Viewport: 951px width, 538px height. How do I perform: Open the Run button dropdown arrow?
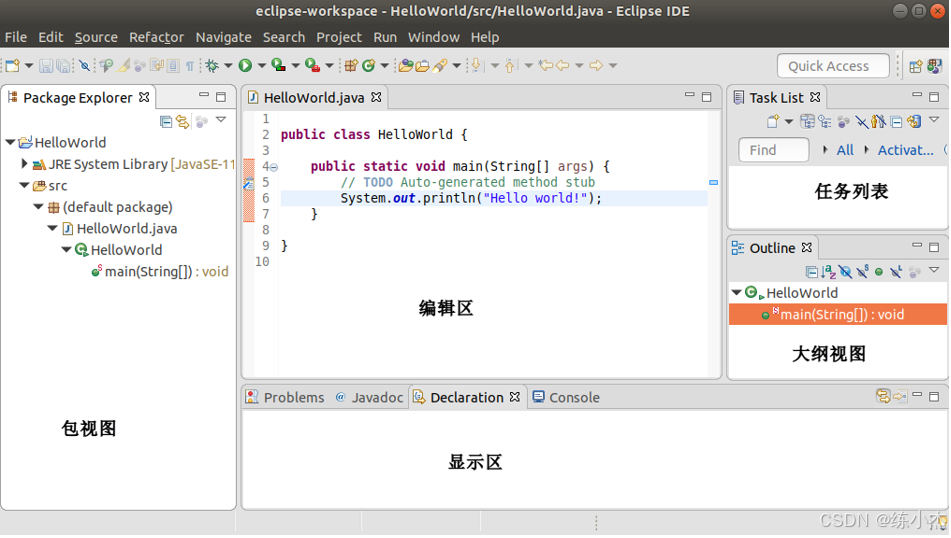[x=262, y=66]
